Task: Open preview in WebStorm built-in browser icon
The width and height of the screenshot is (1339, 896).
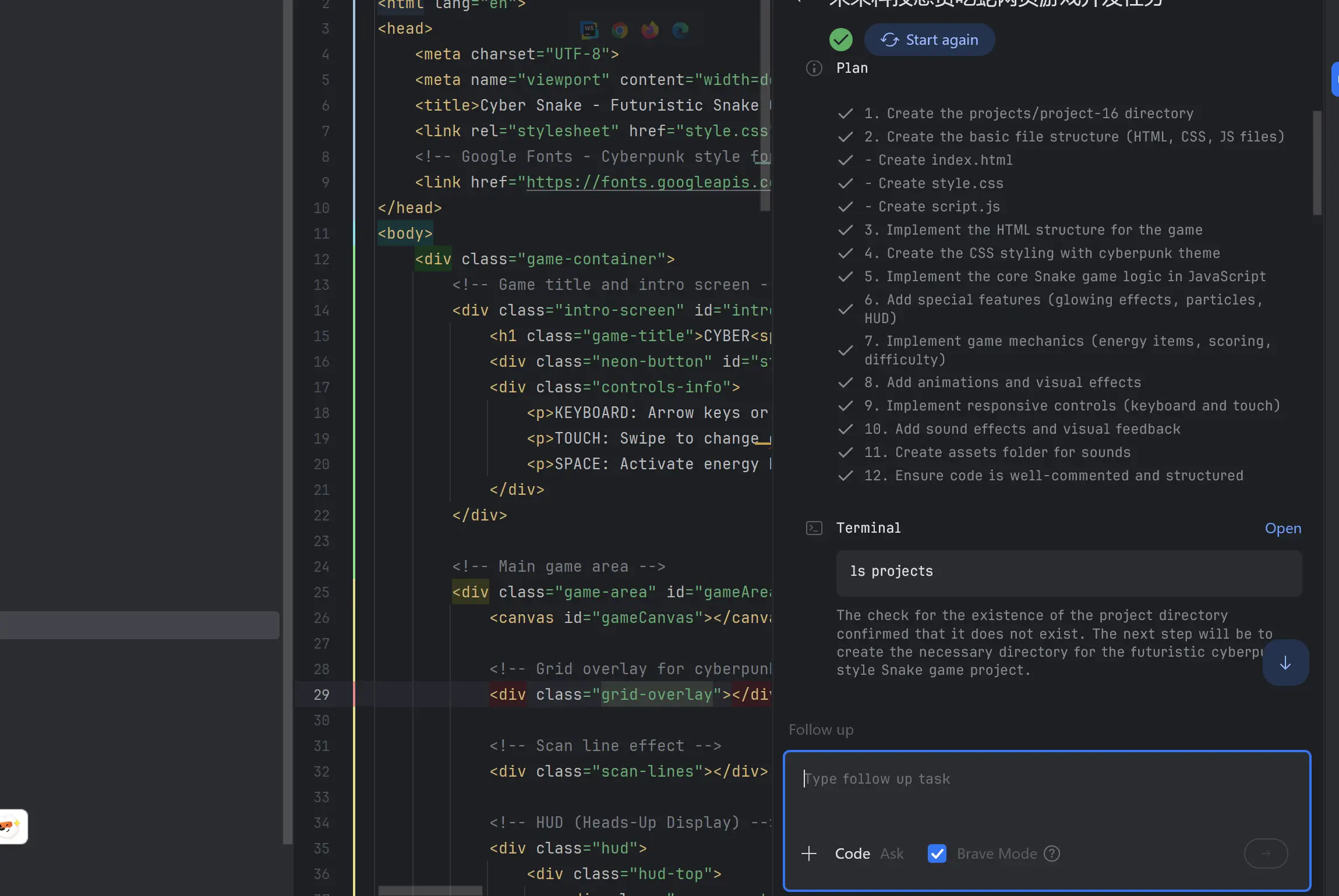Action: tap(589, 30)
